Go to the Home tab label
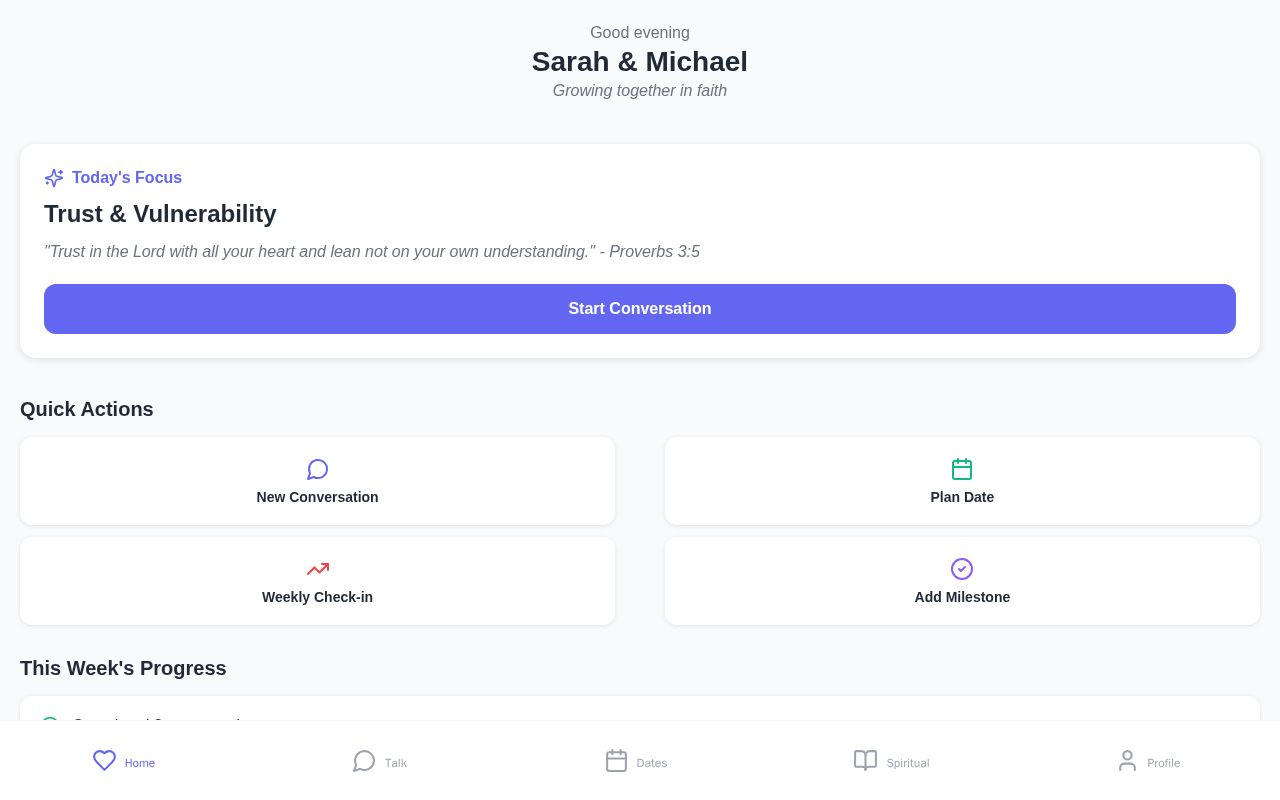Viewport: 1280px width, 800px height. [140, 763]
